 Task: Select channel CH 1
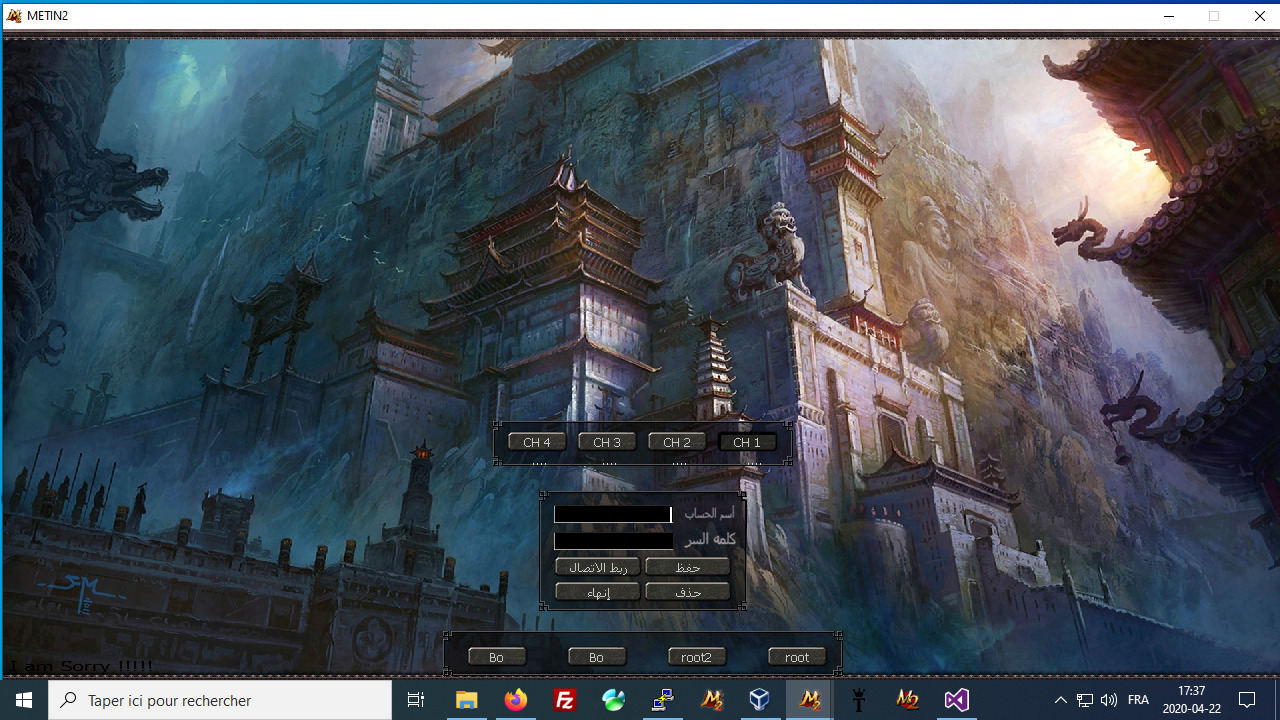pos(747,442)
